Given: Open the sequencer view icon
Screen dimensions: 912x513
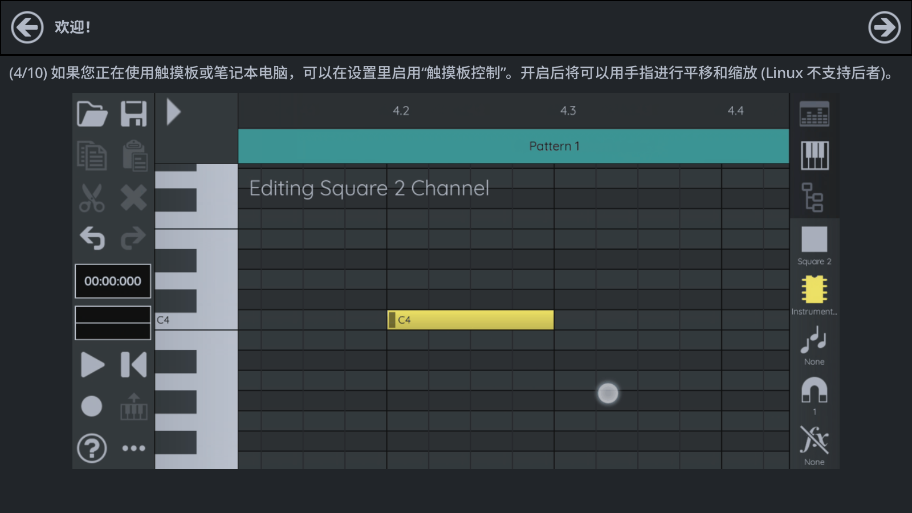Looking at the screenshot, I should [x=814, y=114].
